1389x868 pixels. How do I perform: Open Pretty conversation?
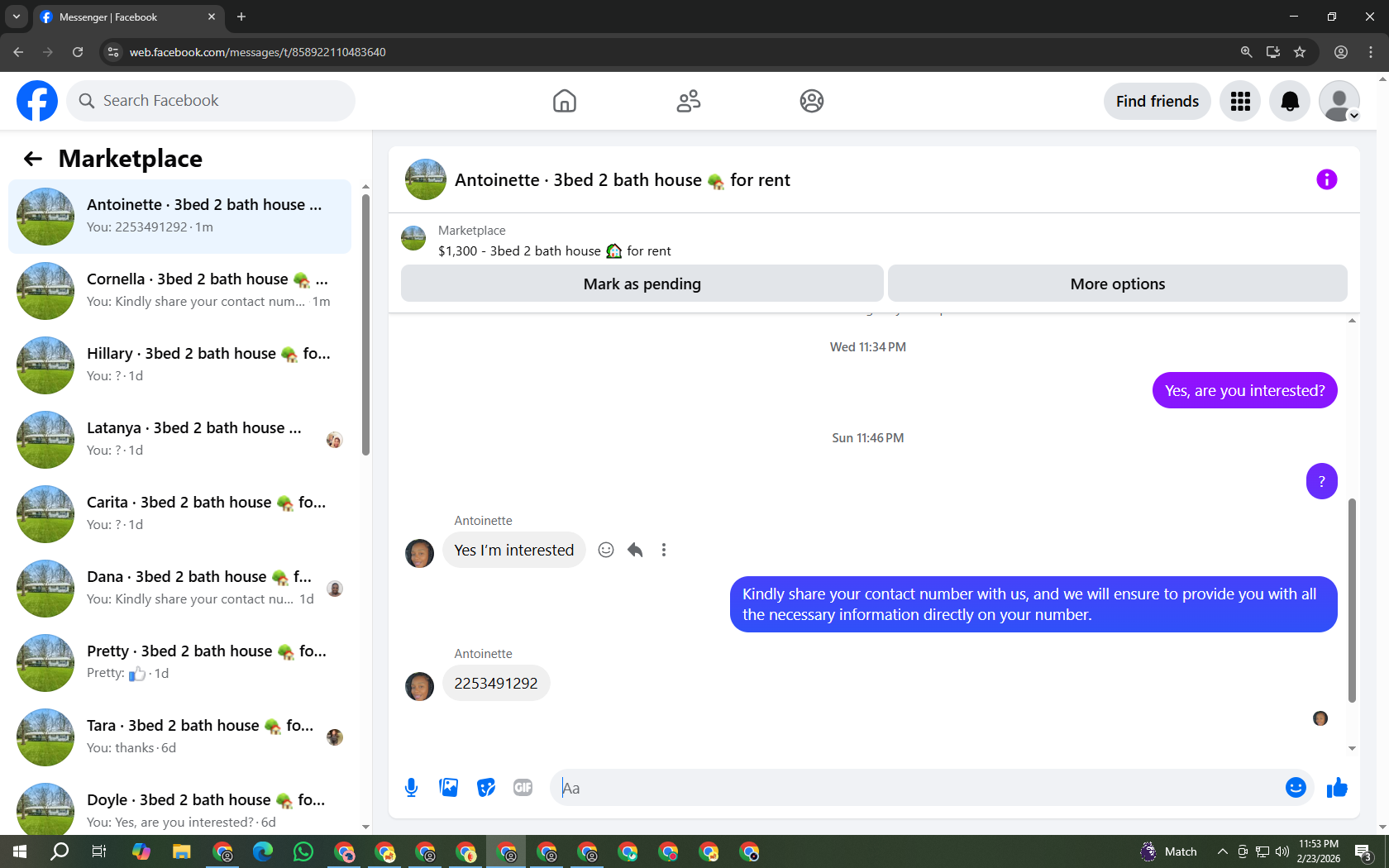pos(179,663)
